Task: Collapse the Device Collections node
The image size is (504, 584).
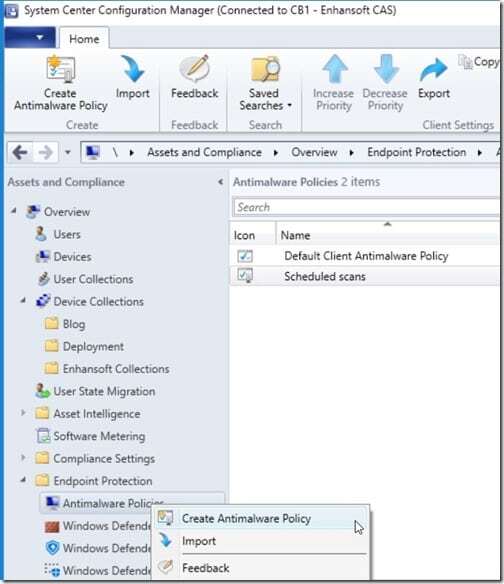Action: pos(23,301)
